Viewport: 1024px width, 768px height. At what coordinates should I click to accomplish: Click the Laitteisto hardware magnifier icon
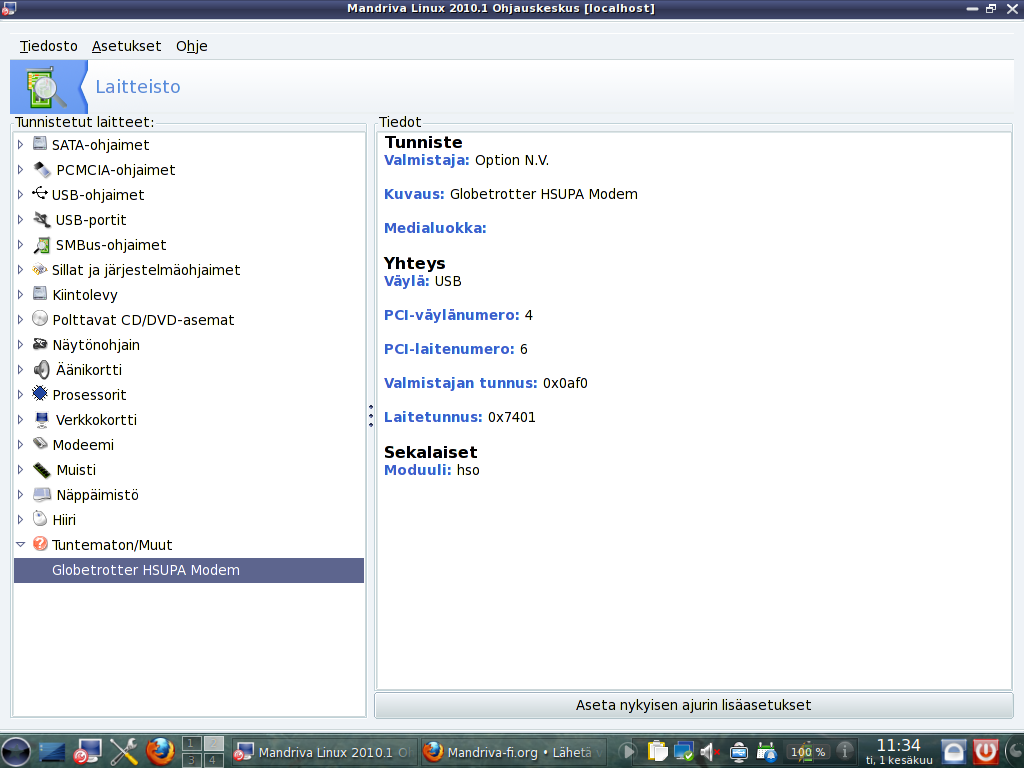pos(46,88)
